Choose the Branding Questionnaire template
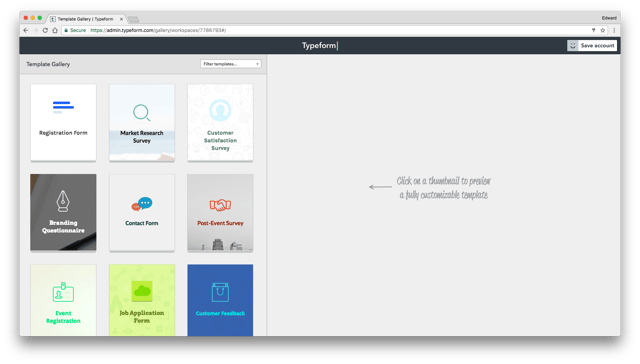 click(x=63, y=212)
